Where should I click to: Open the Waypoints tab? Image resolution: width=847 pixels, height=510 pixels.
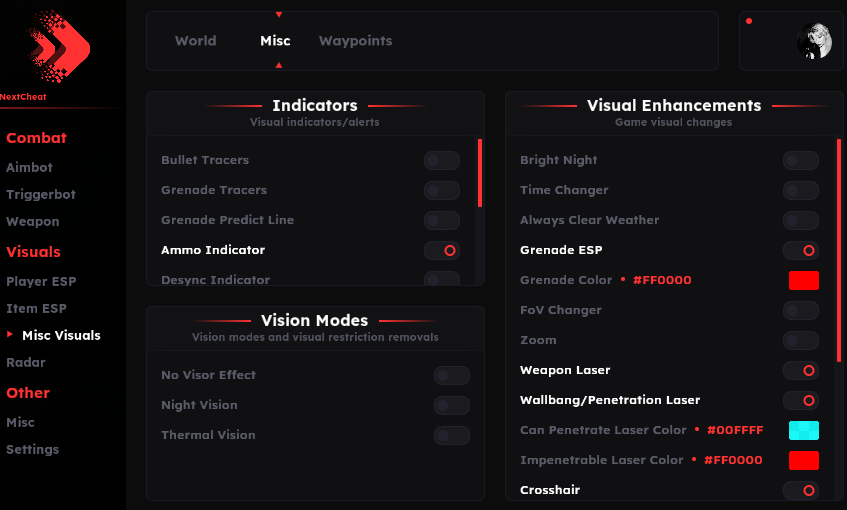point(355,41)
